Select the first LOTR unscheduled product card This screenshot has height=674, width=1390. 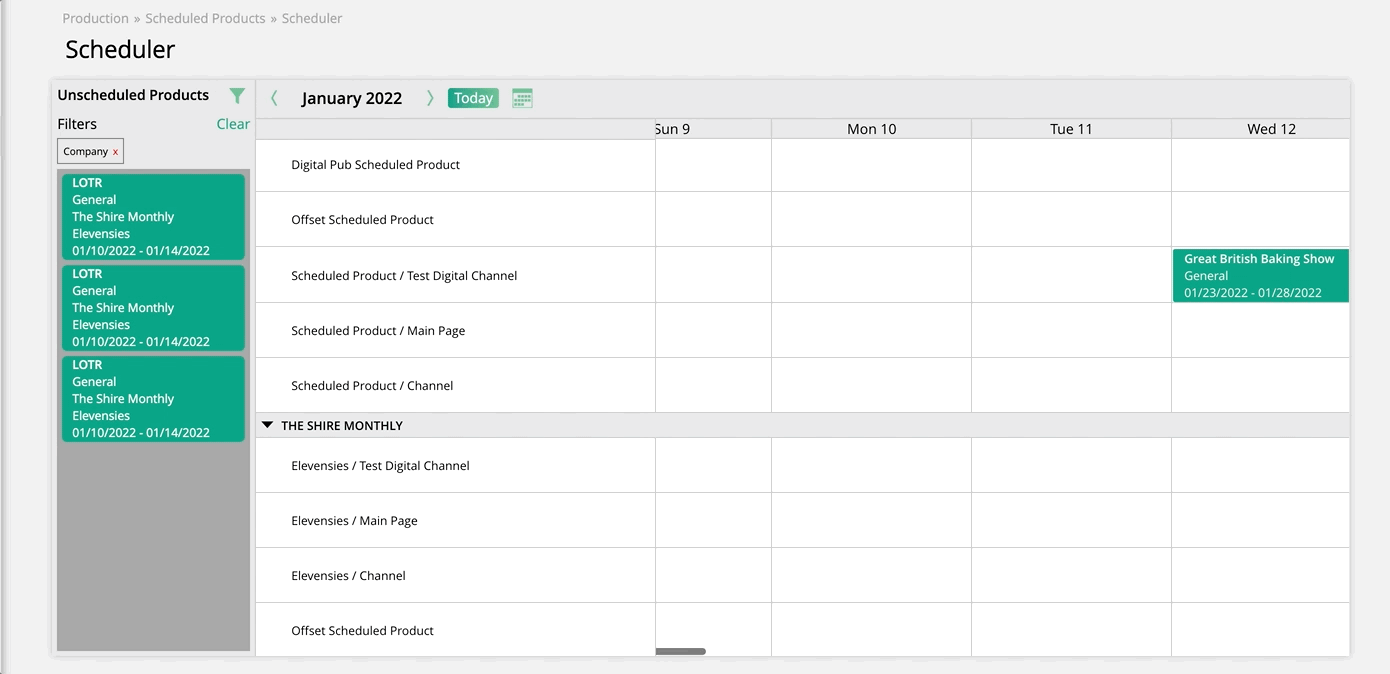click(x=153, y=217)
